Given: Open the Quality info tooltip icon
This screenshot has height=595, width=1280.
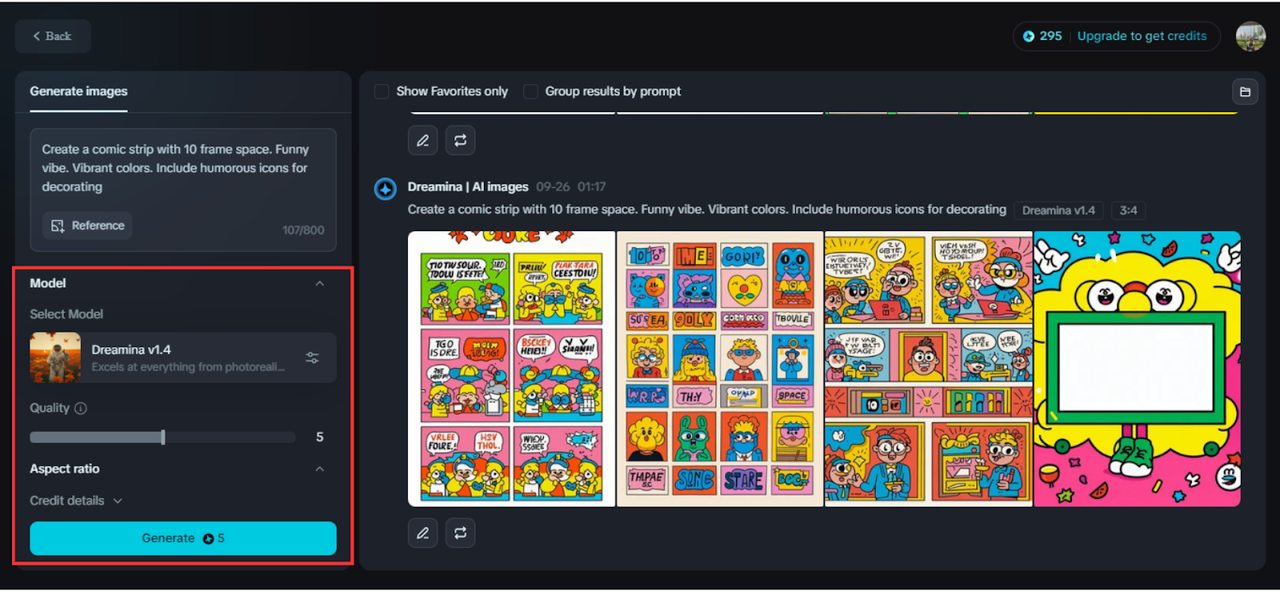Looking at the screenshot, I should click(81, 408).
